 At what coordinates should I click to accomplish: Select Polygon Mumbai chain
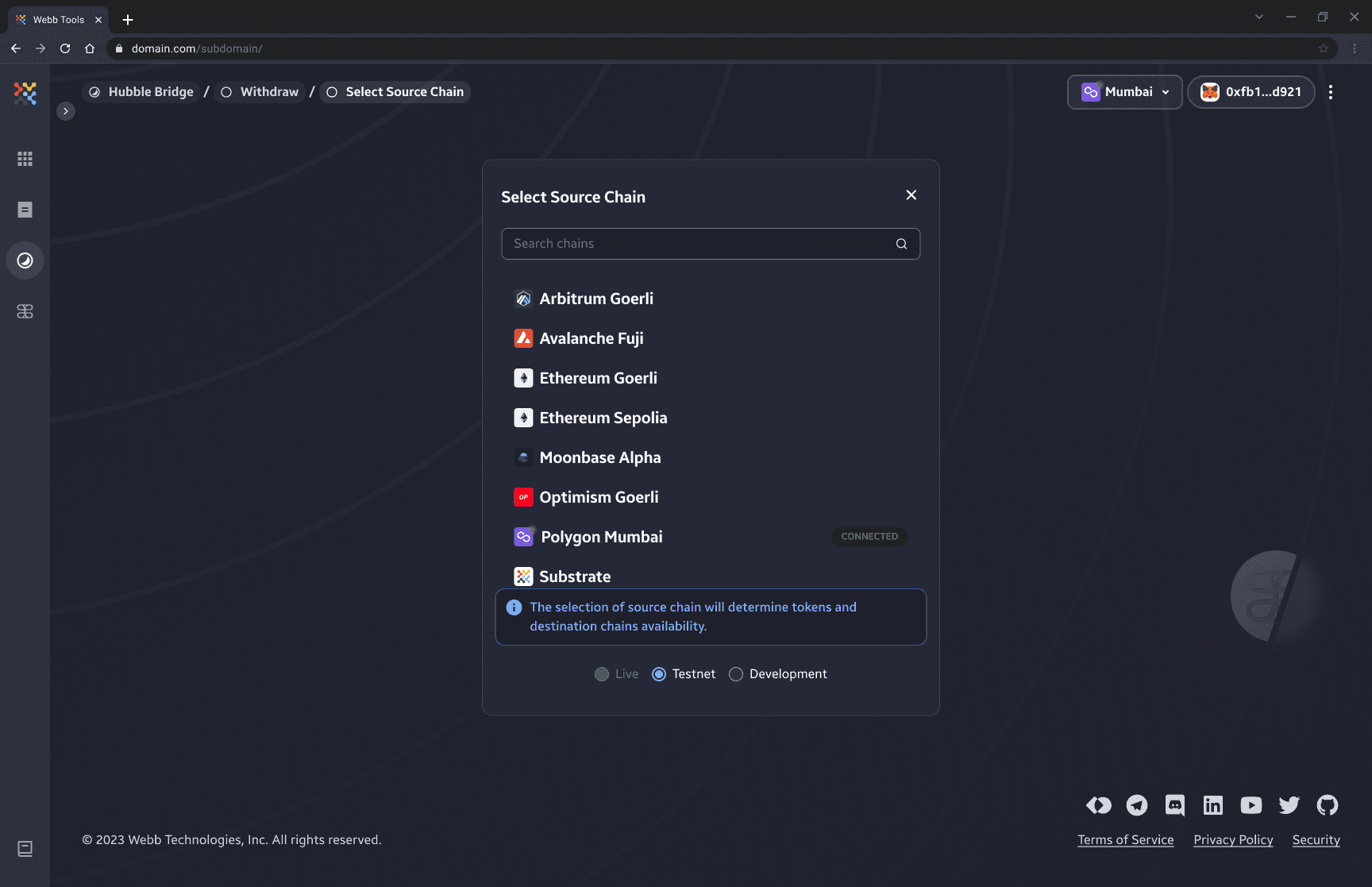[711, 537]
